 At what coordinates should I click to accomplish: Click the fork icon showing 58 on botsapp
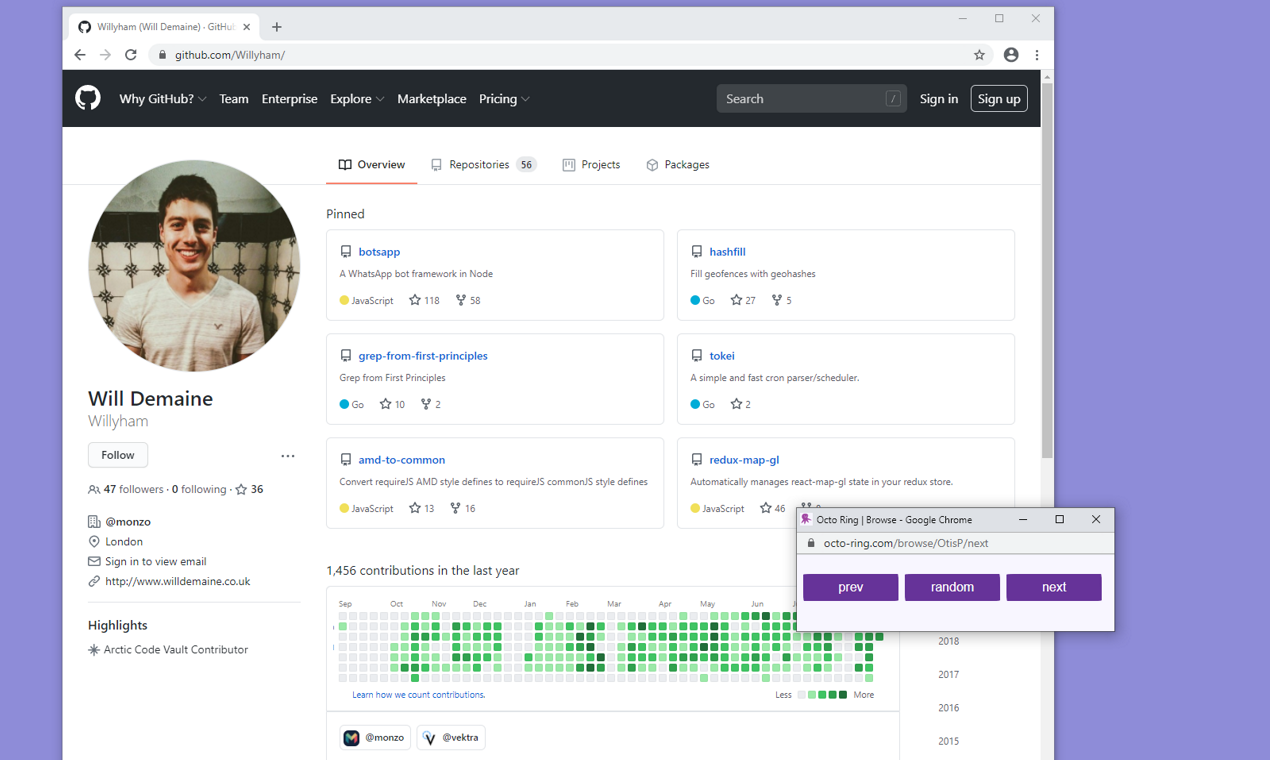click(461, 300)
